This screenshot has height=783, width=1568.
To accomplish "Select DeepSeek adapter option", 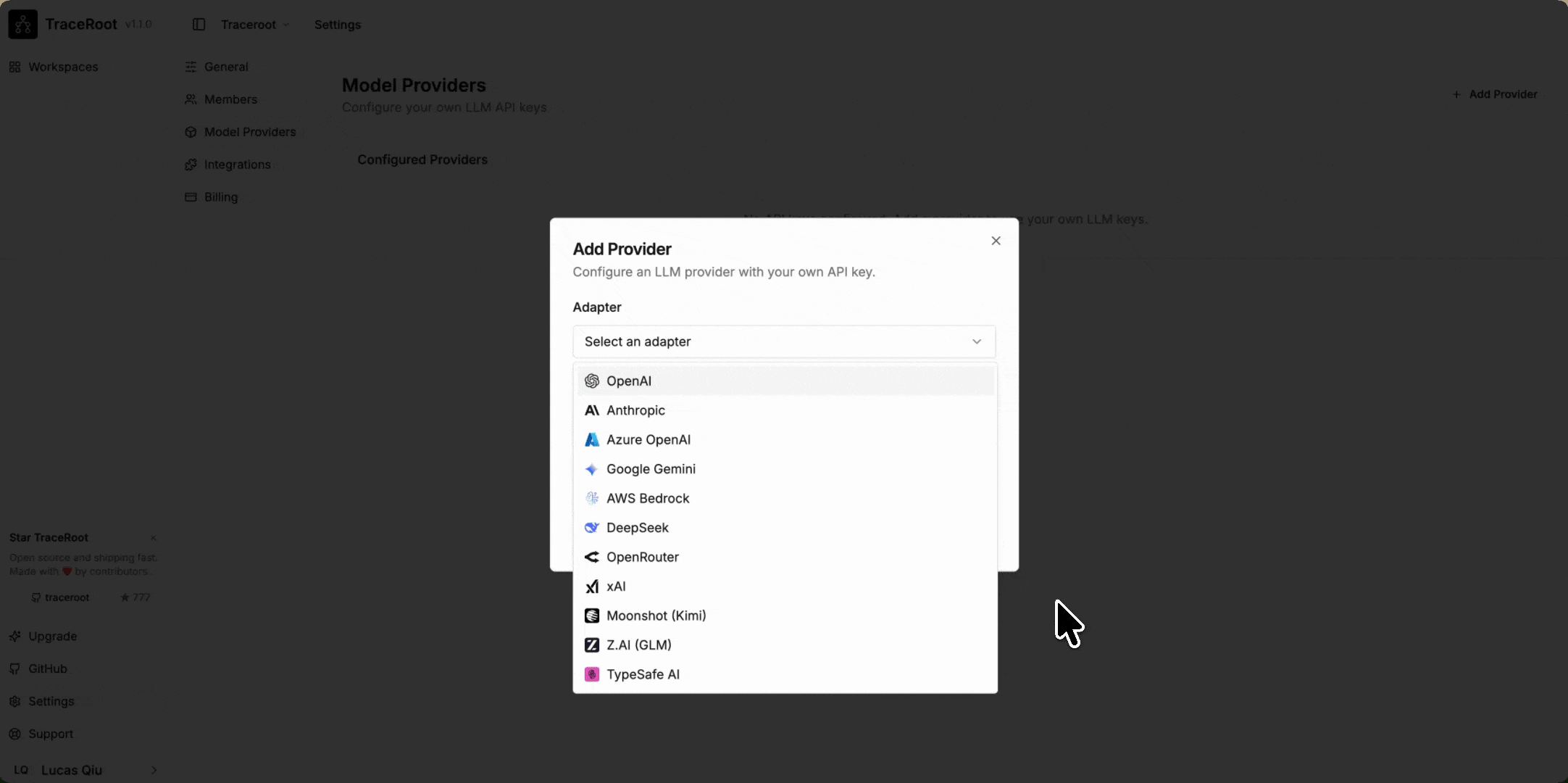I will tap(785, 528).
